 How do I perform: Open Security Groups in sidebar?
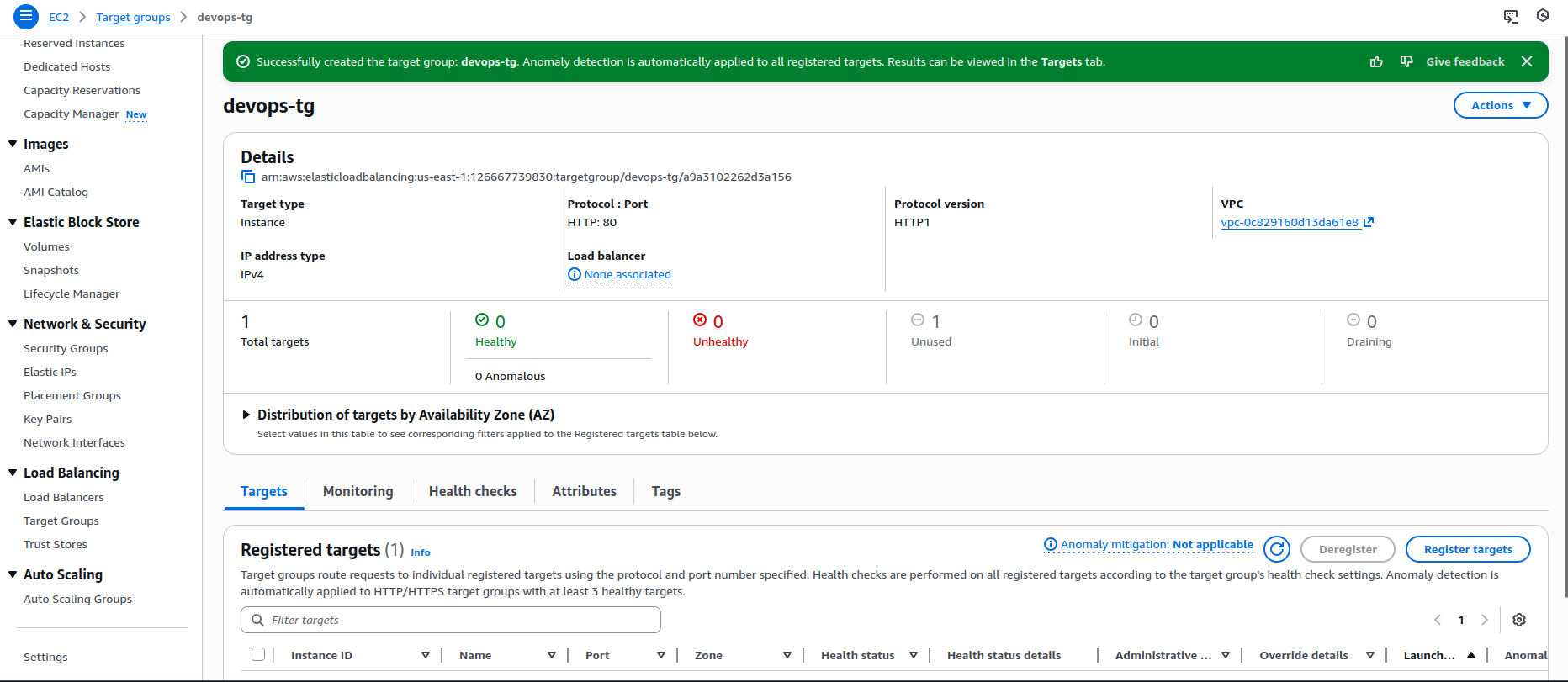pyautogui.click(x=66, y=348)
